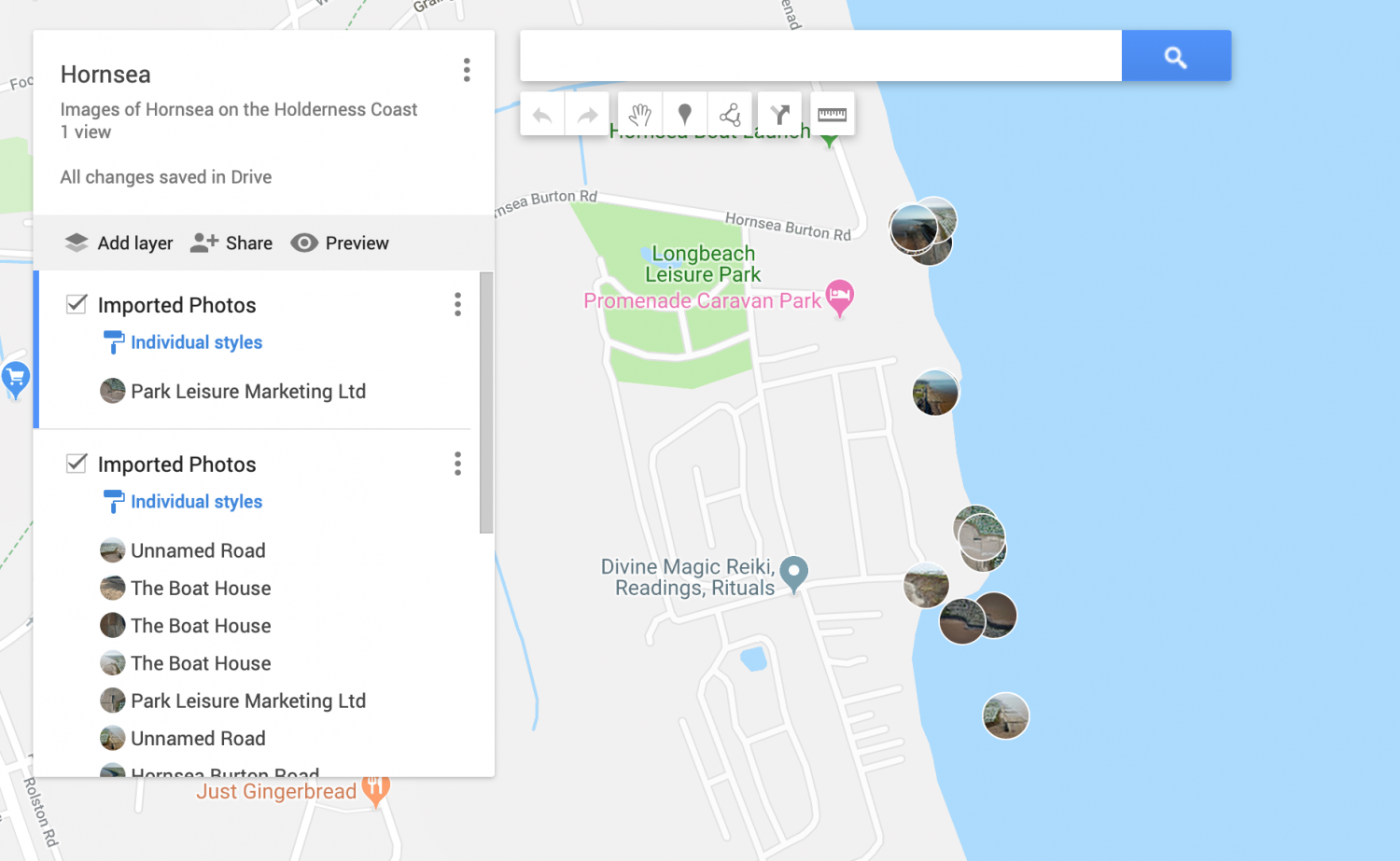Select the Draw a line tool
The height and width of the screenshot is (861, 1400).
click(730, 113)
